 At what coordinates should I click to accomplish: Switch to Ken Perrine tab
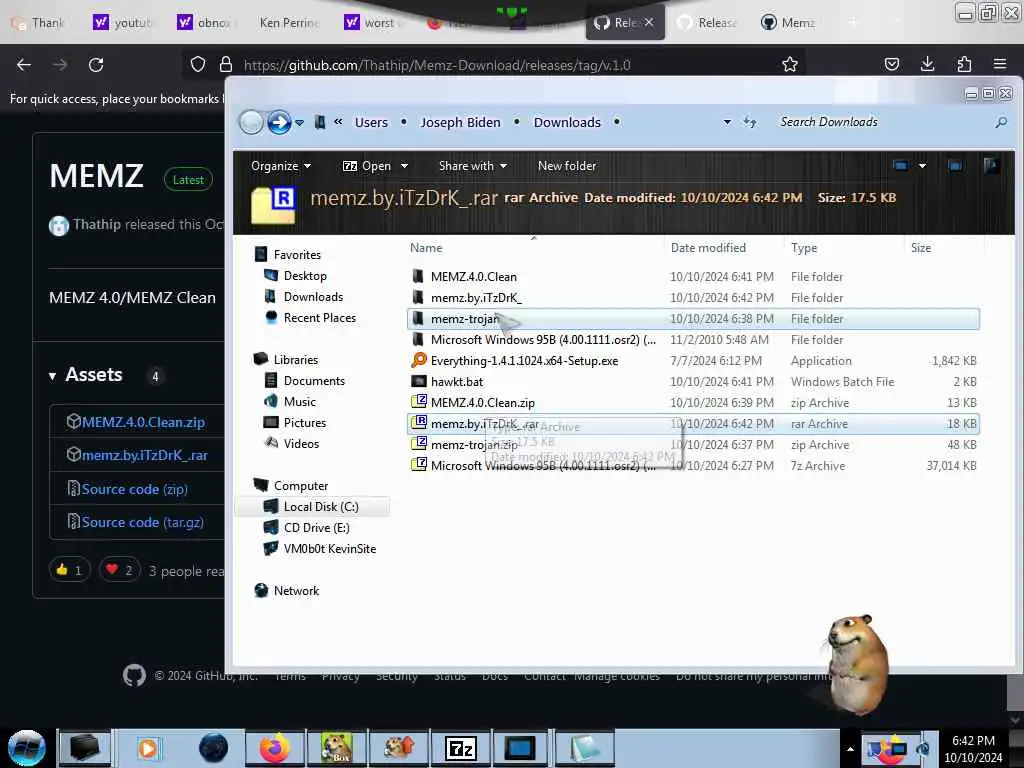coord(288,23)
